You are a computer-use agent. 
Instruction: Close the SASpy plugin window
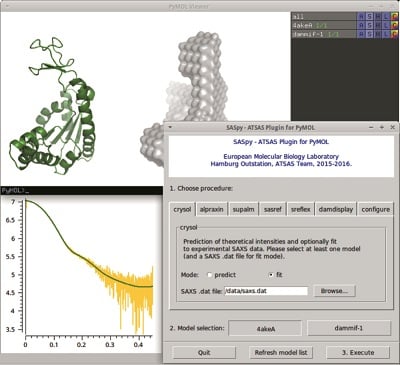click(x=393, y=127)
